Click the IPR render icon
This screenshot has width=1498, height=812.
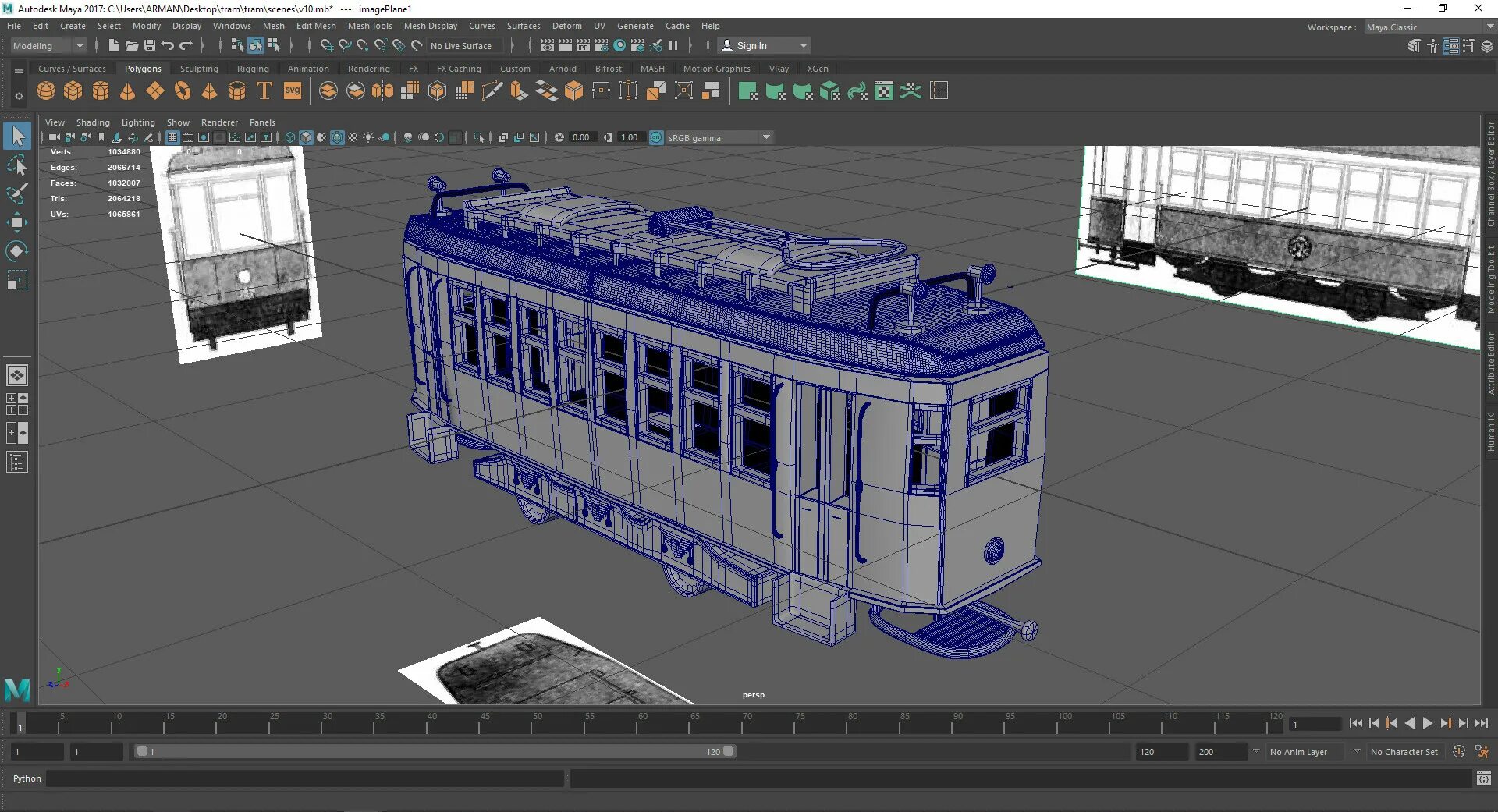pyautogui.click(x=584, y=46)
